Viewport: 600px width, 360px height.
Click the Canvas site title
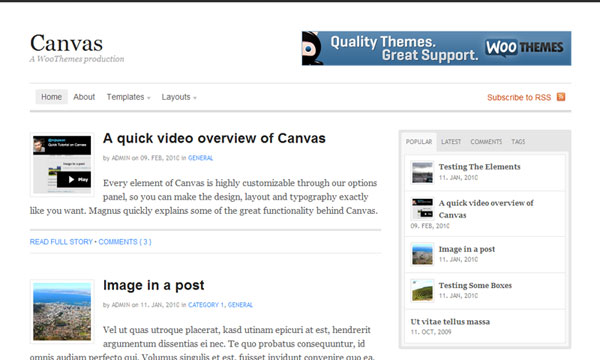tap(67, 43)
